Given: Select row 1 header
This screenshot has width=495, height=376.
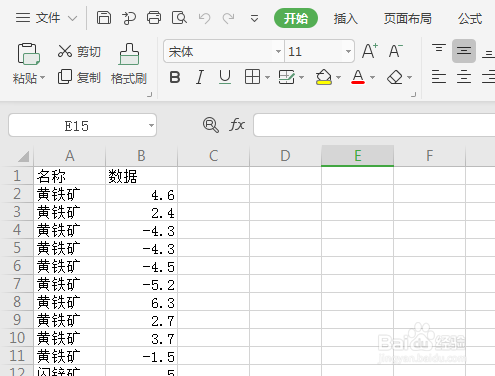Looking at the screenshot, I should point(17,176).
